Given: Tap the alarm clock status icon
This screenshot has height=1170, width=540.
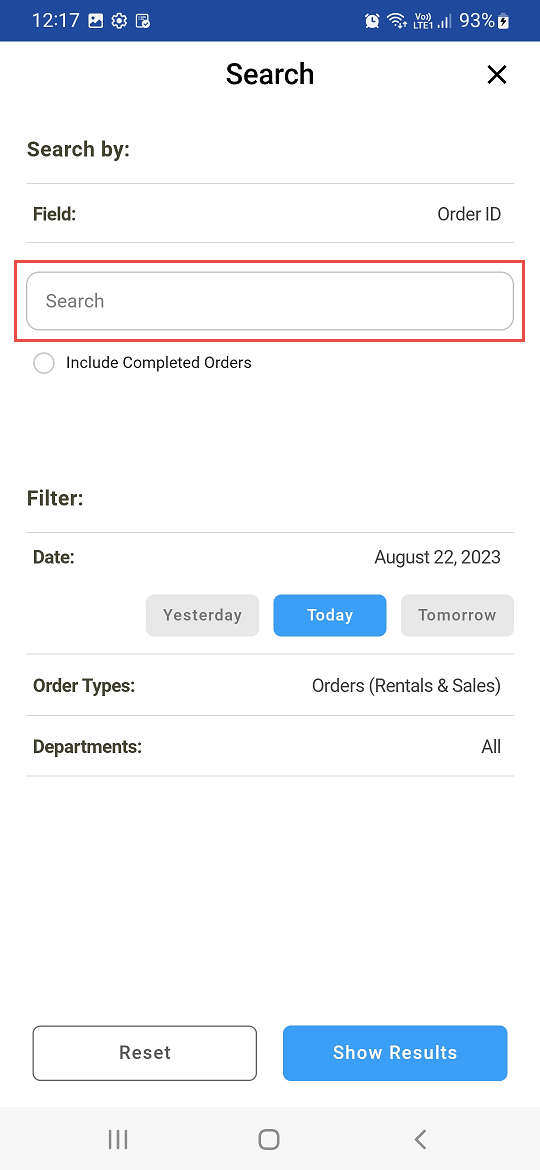Looking at the screenshot, I should [x=372, y=21].
